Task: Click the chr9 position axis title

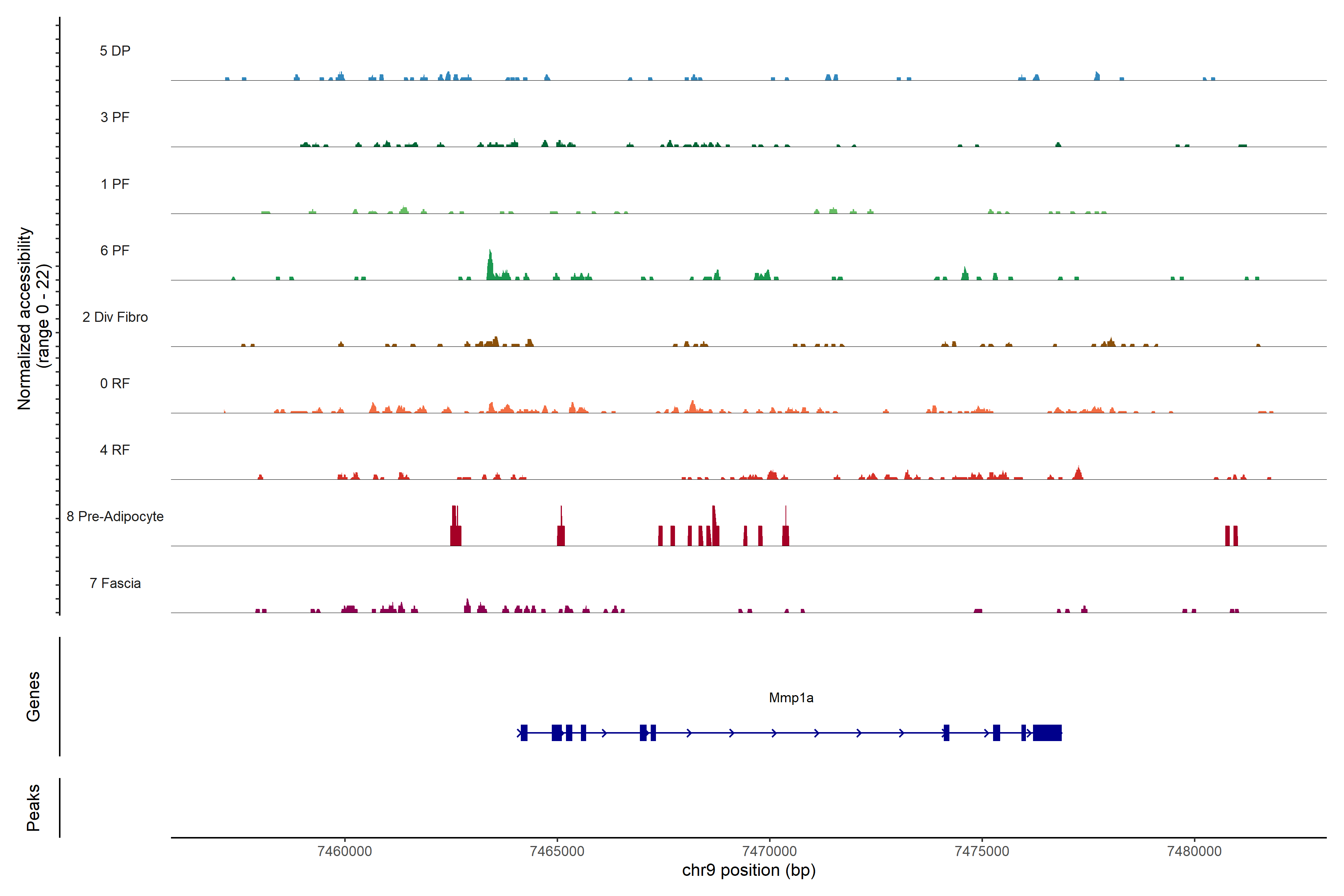Action: 749,870
